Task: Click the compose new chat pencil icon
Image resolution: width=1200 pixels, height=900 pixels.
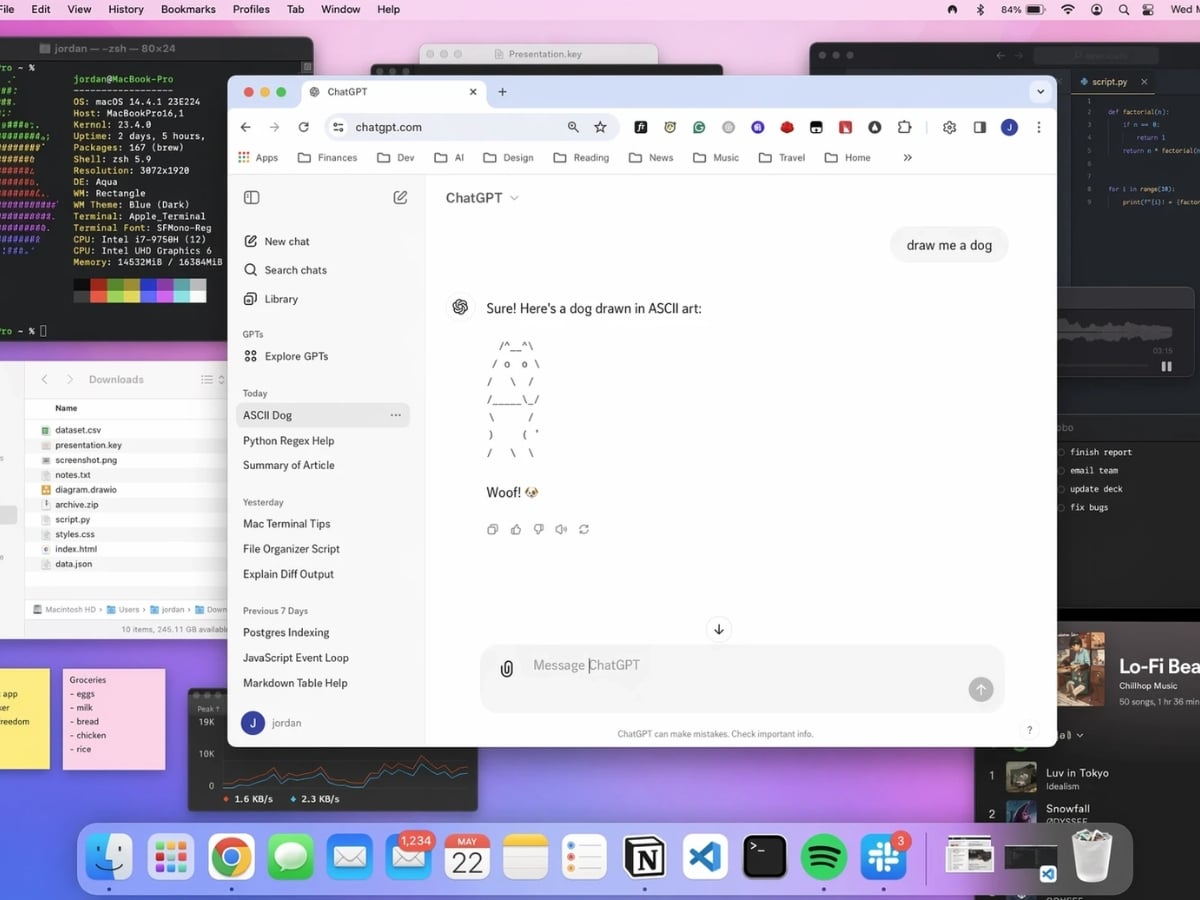Action: tap(400, 198)
